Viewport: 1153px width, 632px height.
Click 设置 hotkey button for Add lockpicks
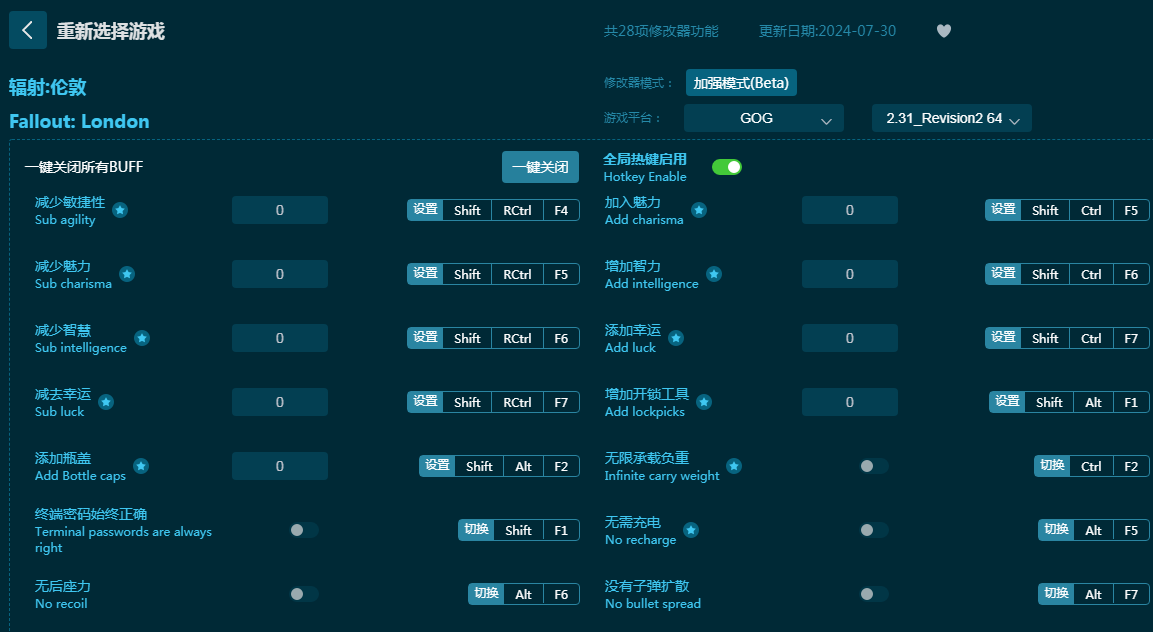(x=1007, y=402)
